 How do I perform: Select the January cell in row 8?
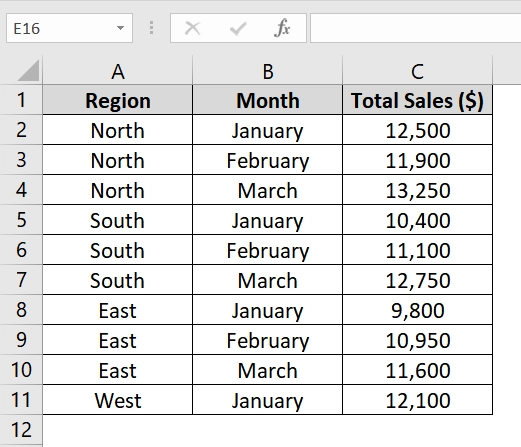tap(268, 310)
